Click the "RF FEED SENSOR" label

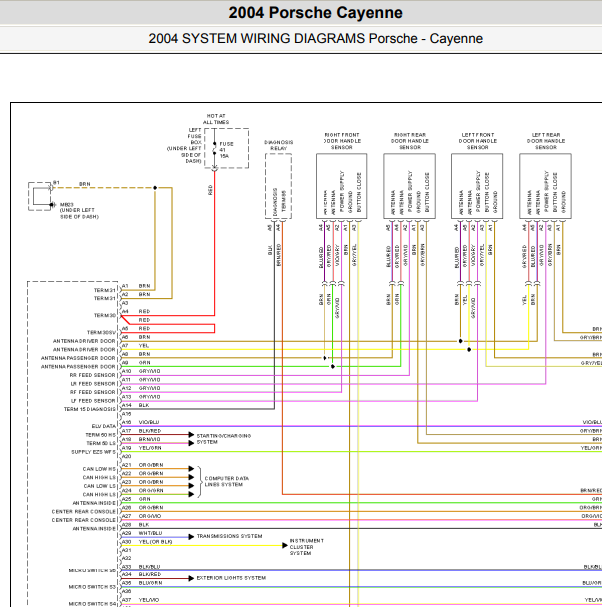coord(93,392)
